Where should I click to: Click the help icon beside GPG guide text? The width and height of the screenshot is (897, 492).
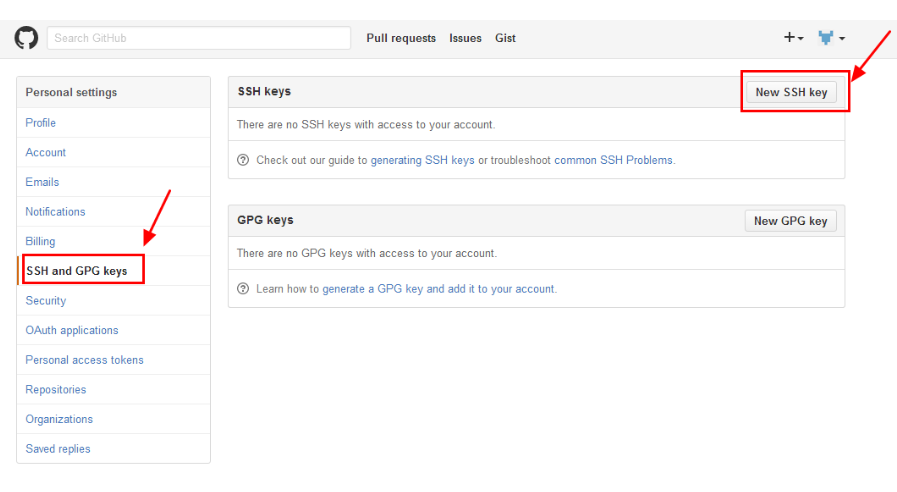click(243, 289)
